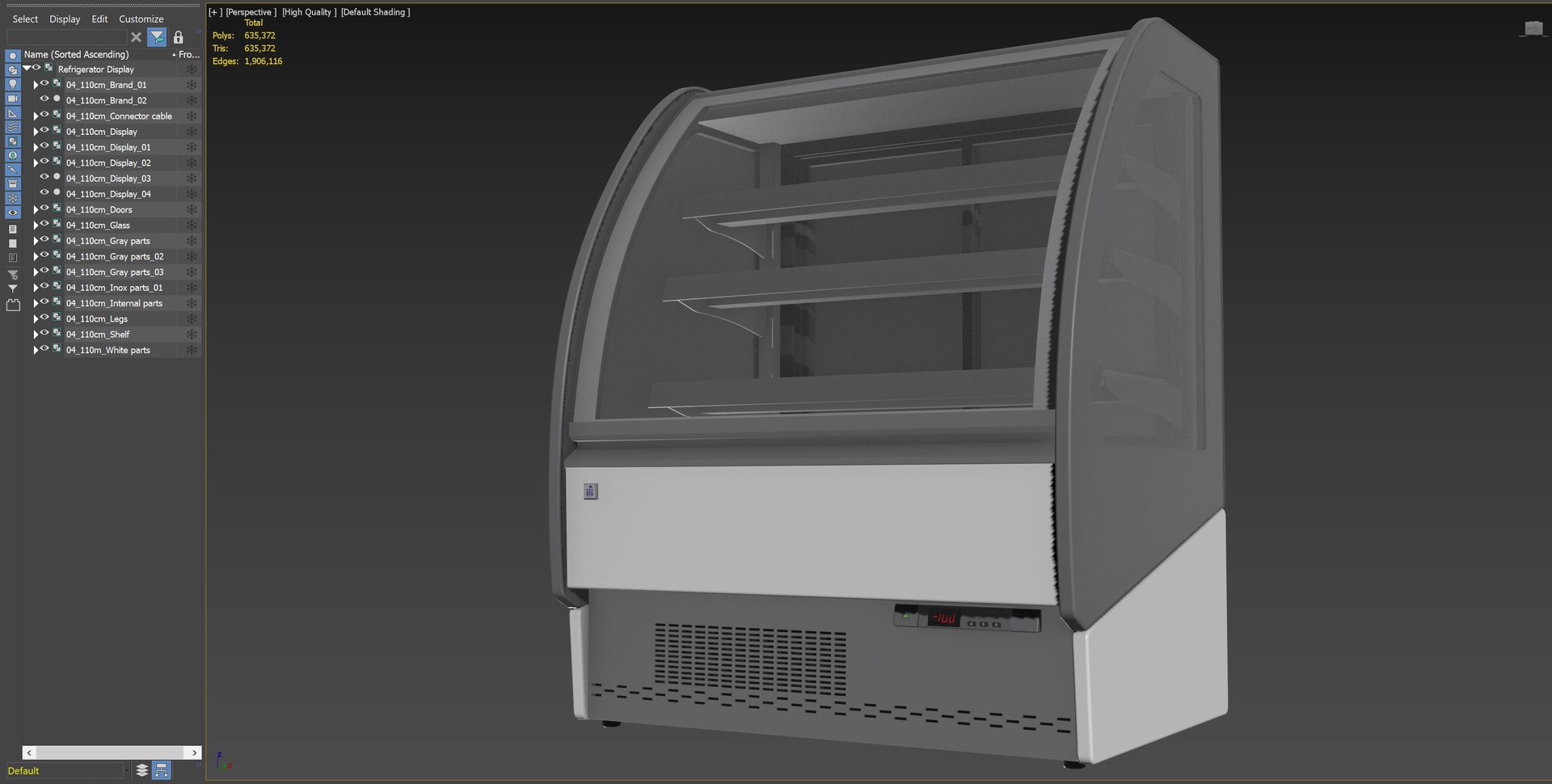1552x784 pixels.
Task: Toggle the Display Shapes filter icon
Action: (x=12, y=70)
